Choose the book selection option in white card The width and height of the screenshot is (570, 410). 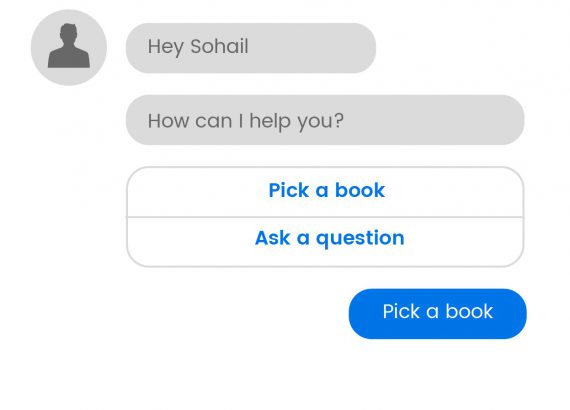tap(325, 192)
